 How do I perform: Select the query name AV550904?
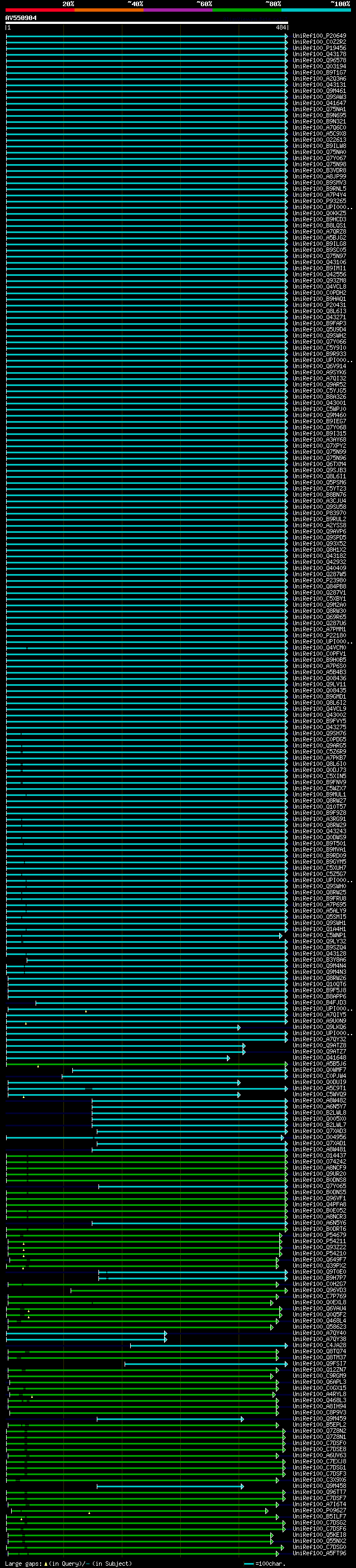(x=21, y=18)
